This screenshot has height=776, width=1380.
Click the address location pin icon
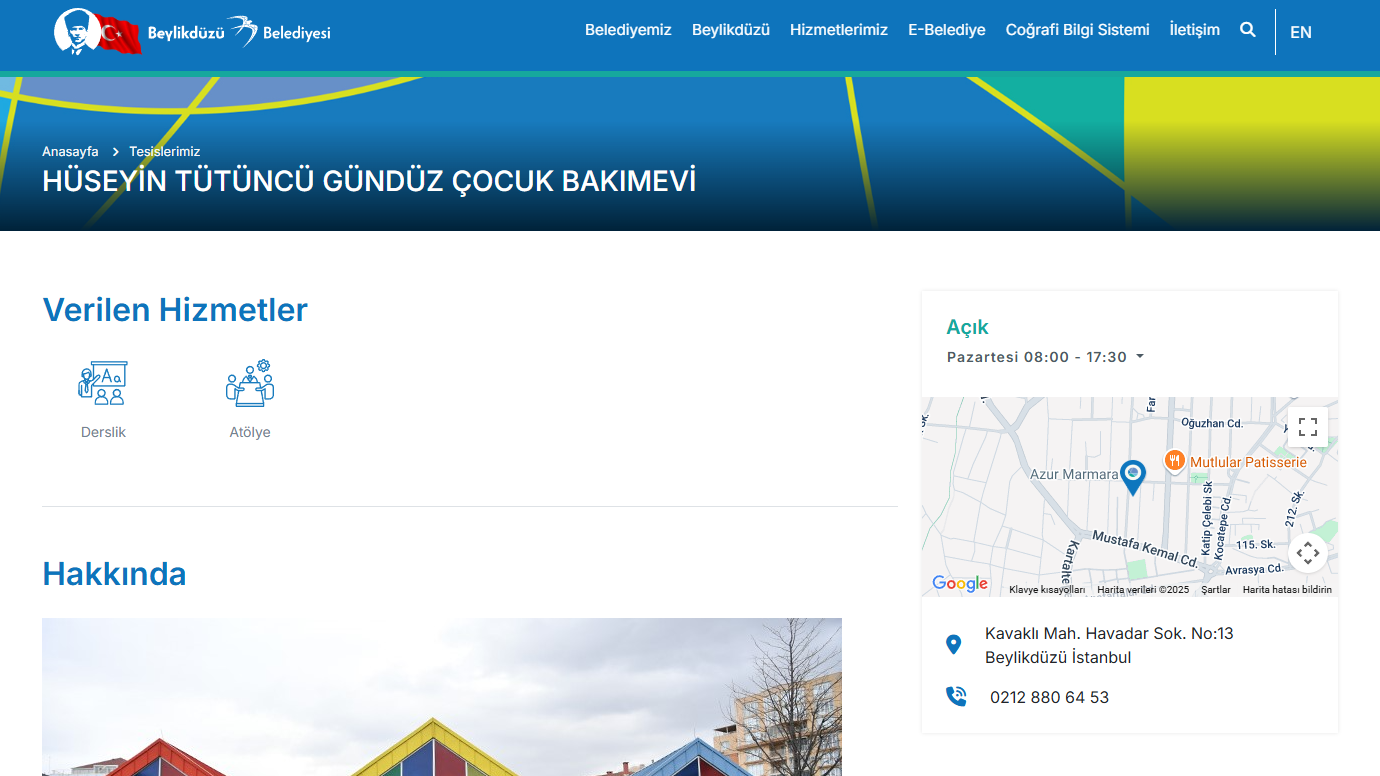[953, 645]
